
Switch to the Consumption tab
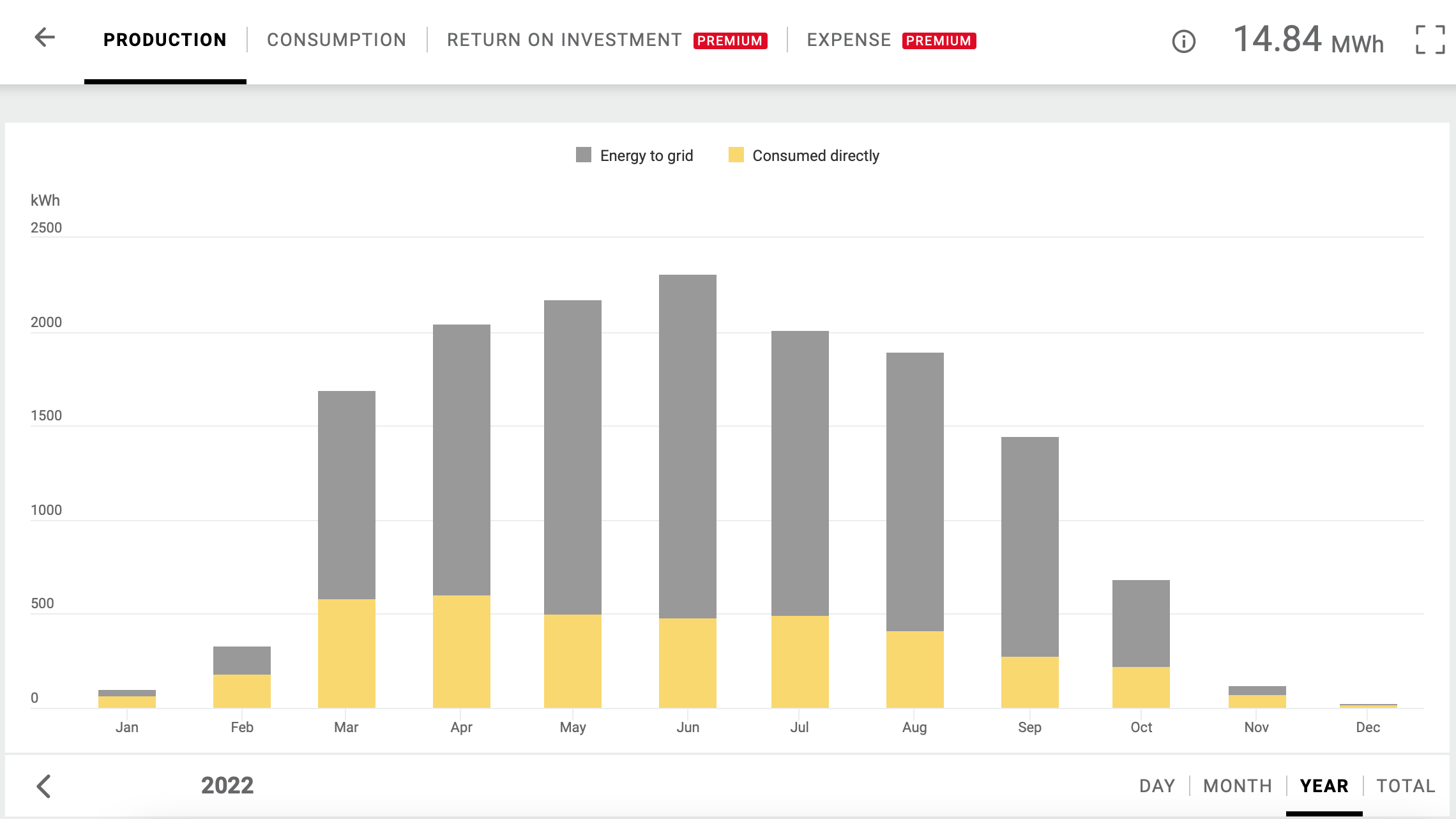click(x=337, y=40)
